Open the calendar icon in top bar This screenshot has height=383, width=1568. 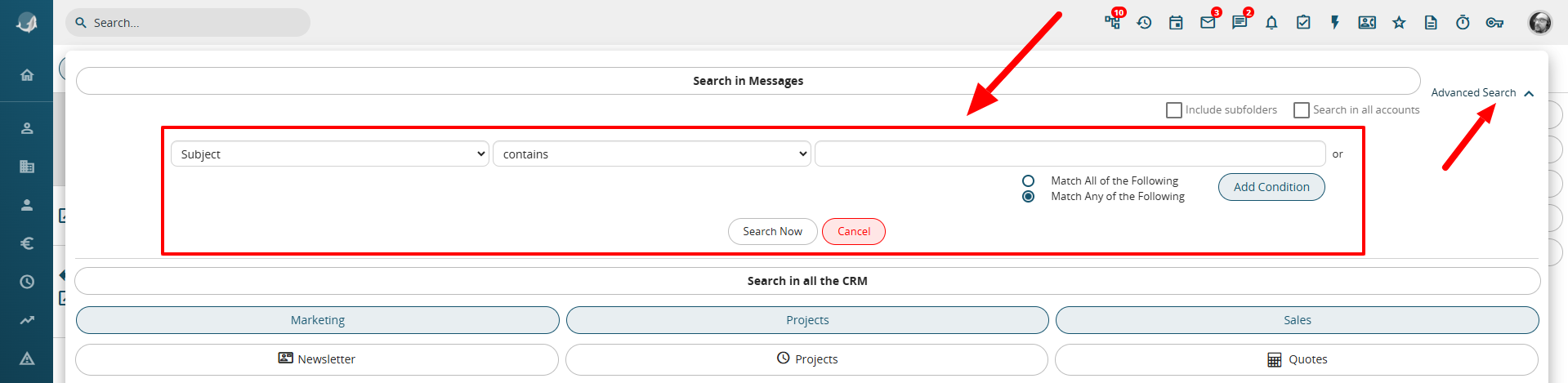pyautogui.click(x=1176, y=23)
